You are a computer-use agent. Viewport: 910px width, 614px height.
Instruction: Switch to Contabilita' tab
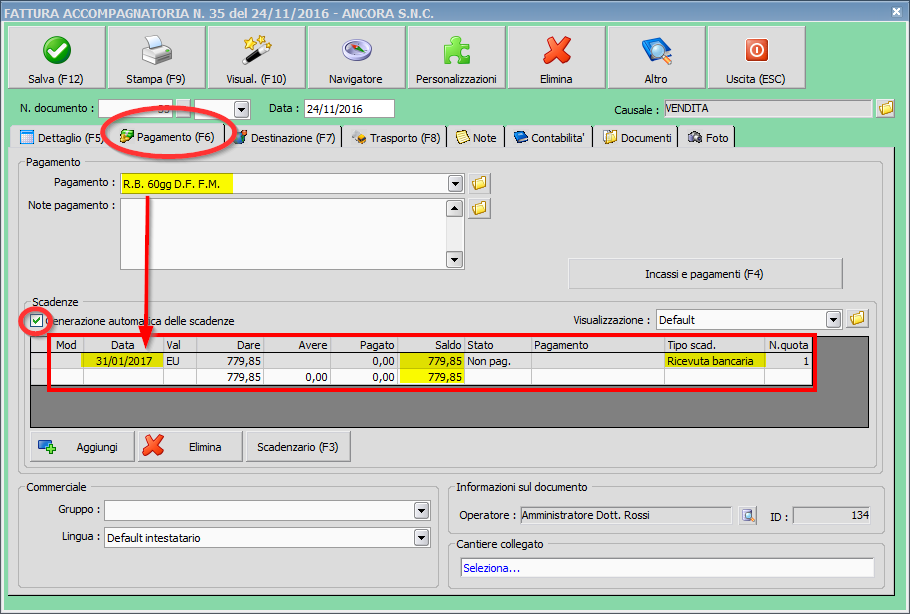coord(550,138)
